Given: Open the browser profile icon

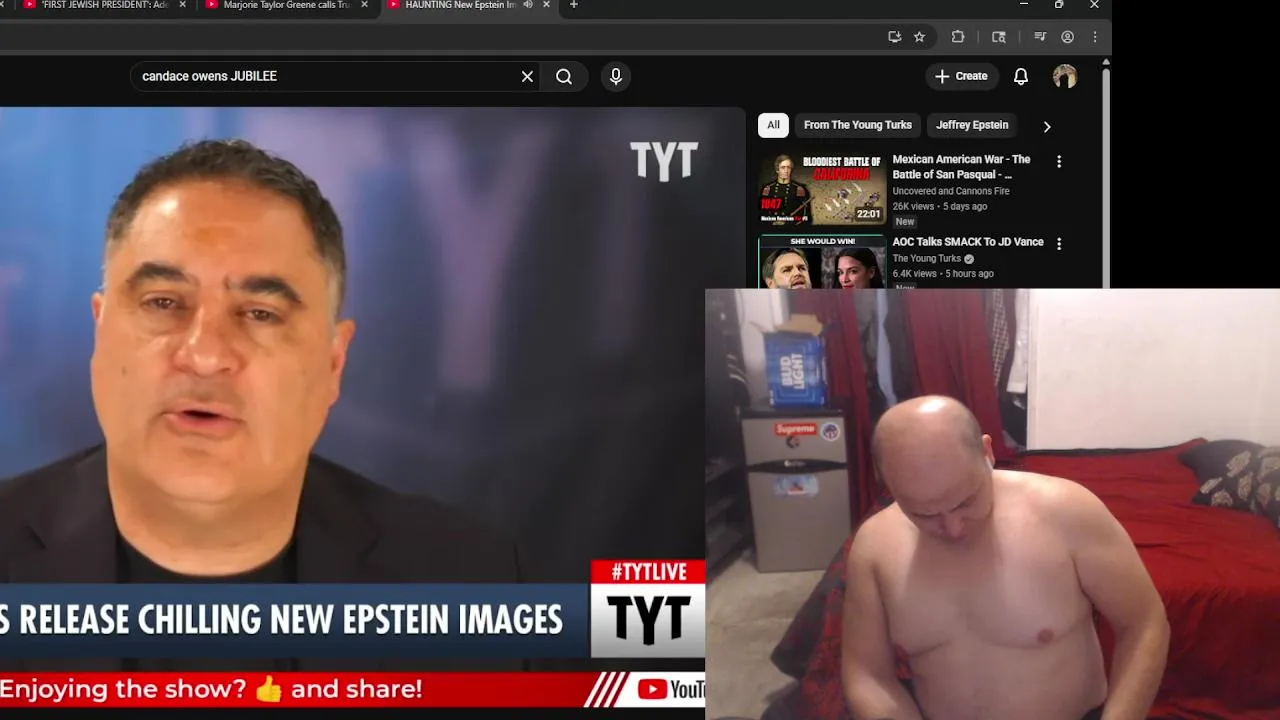Looking at the screenshot, I should coord(1067,37).
